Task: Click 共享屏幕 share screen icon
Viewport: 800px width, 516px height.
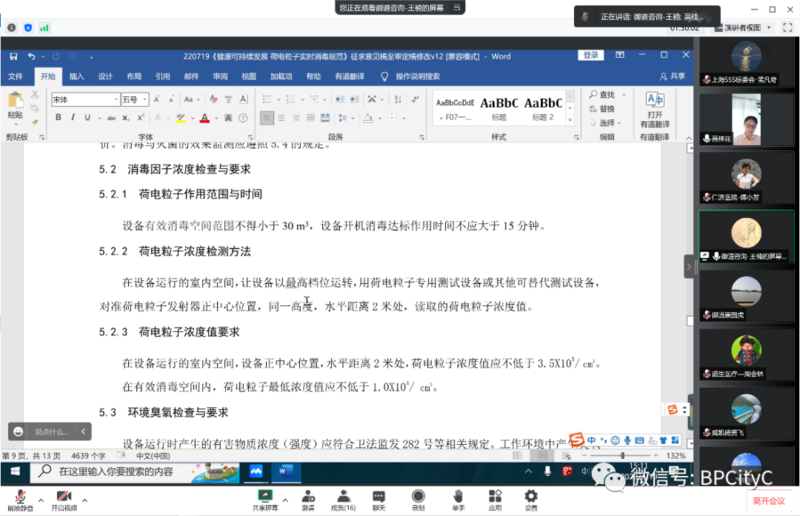Action: coord(265,500)
